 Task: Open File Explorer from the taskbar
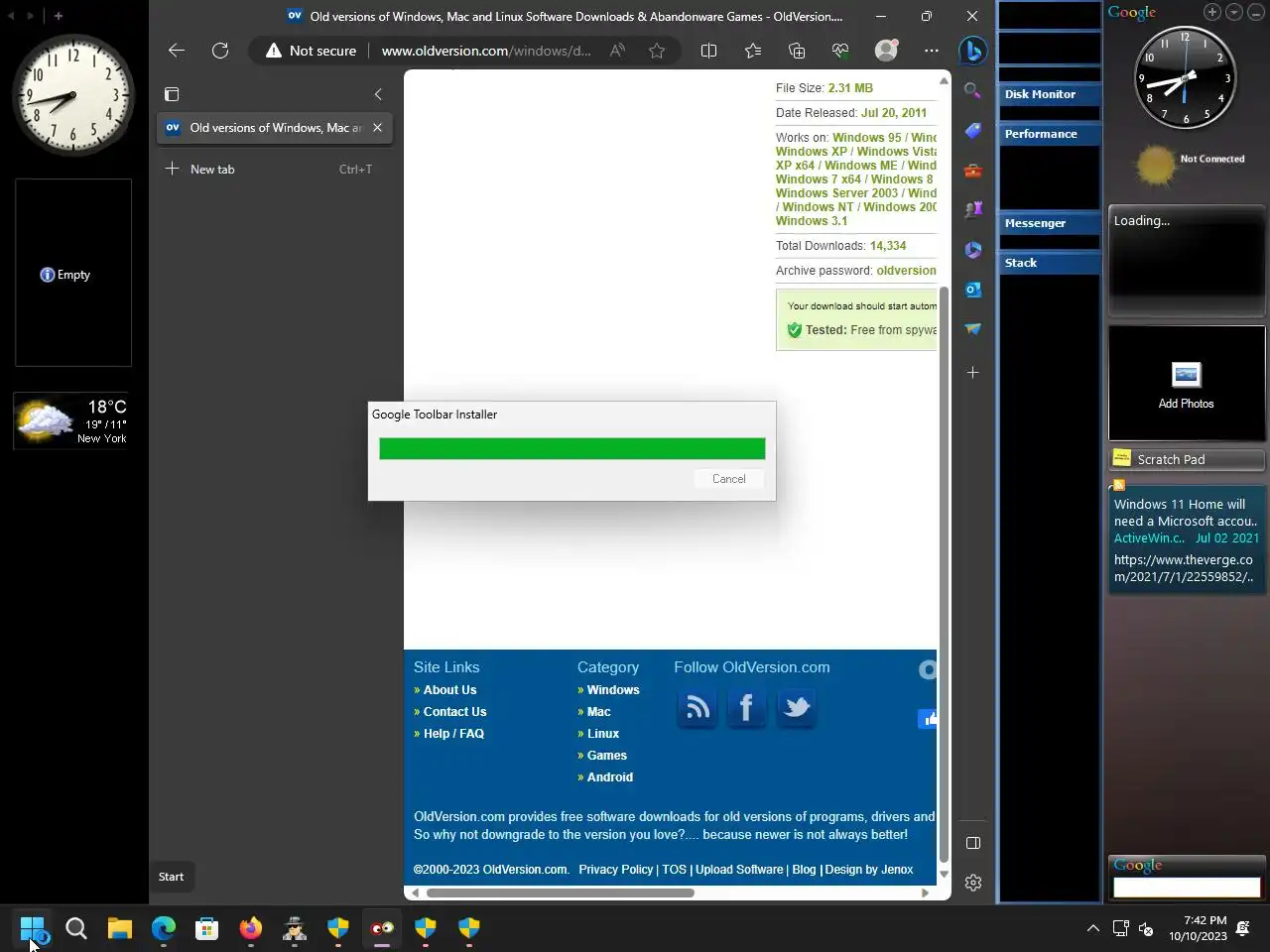[x=120, y=928]
